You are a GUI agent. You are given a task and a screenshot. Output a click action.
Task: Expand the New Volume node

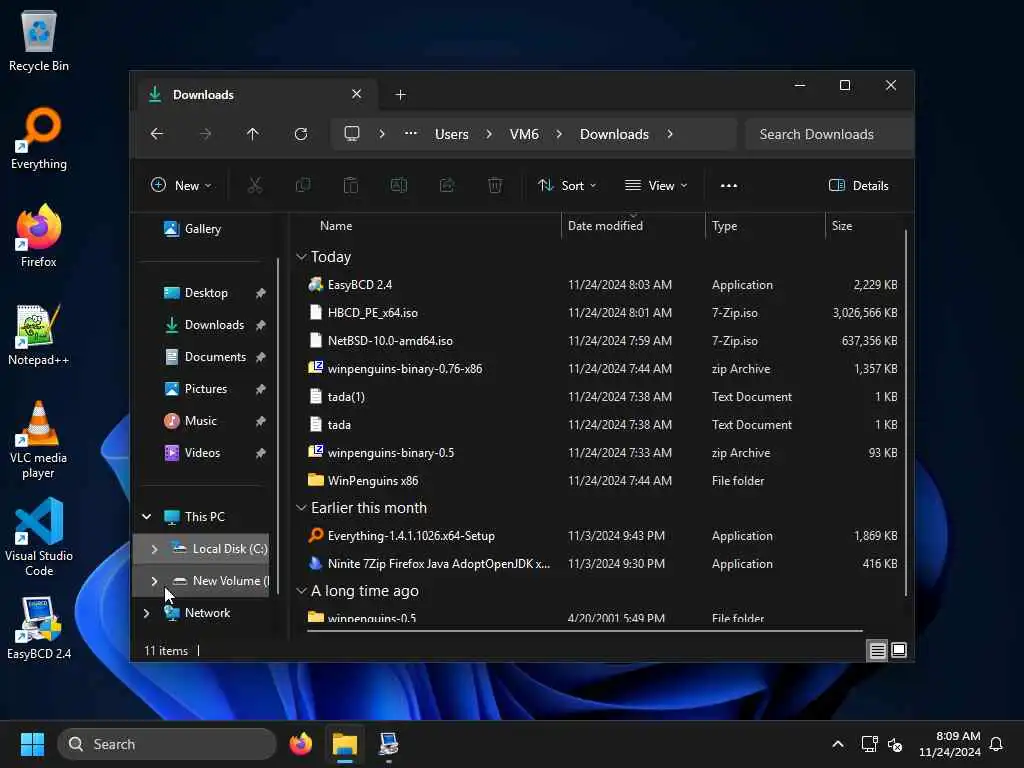(x=154, y=581)
